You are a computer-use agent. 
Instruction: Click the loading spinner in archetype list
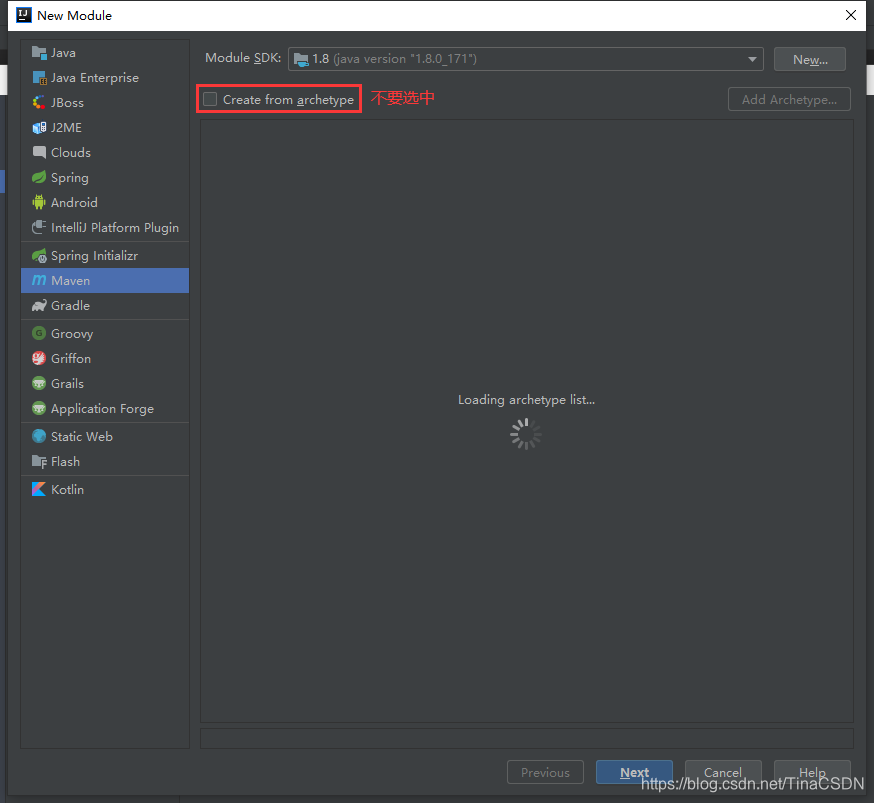coord(526,434)
